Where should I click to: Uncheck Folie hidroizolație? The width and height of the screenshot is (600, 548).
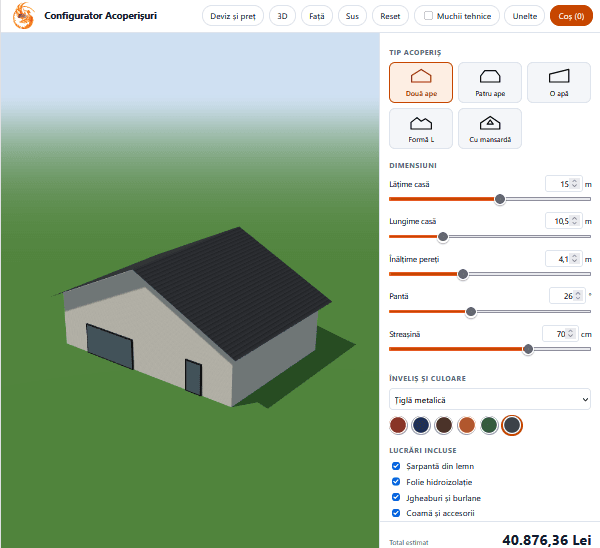tap(396, 481)
